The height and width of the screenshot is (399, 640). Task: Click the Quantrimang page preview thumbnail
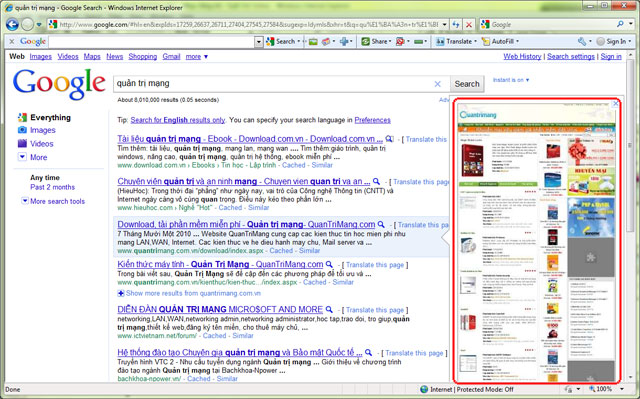(536, 243)
